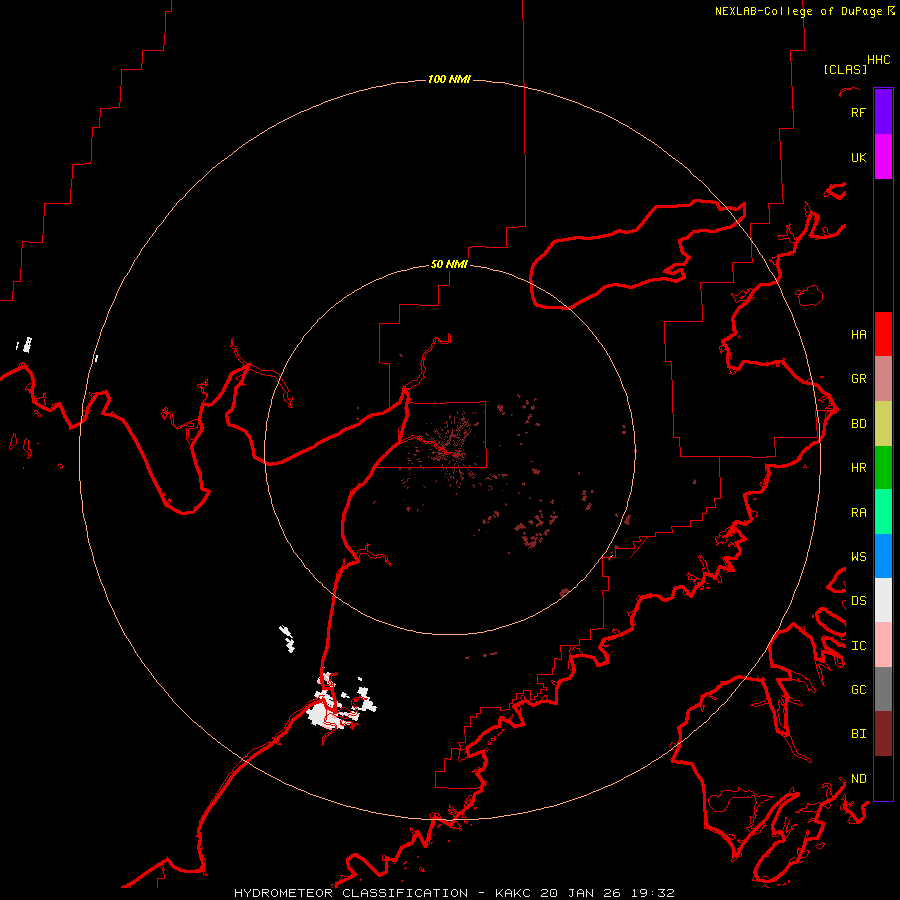Click the "BI" legend label
This screenshot has width=900, height=900.
point(858,734)
